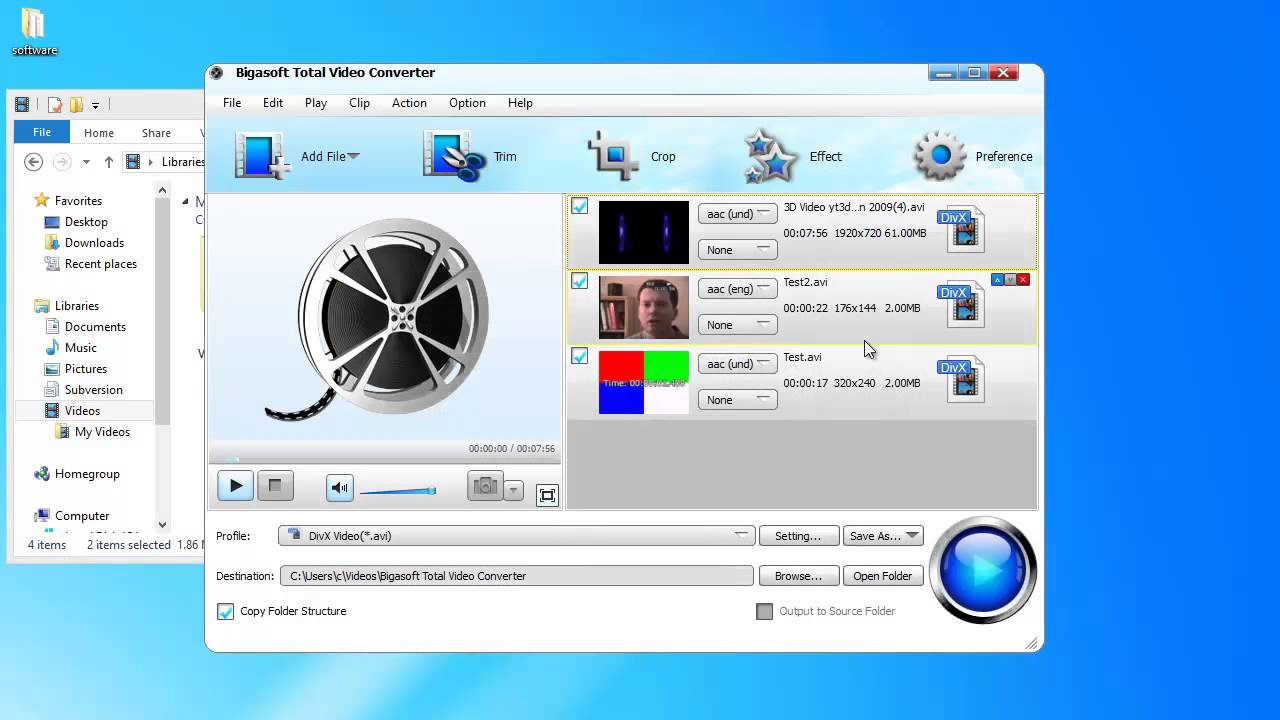Open subtitle None dropdown for Test2.avi
The image size is (1280, 720).
[737, 325]
